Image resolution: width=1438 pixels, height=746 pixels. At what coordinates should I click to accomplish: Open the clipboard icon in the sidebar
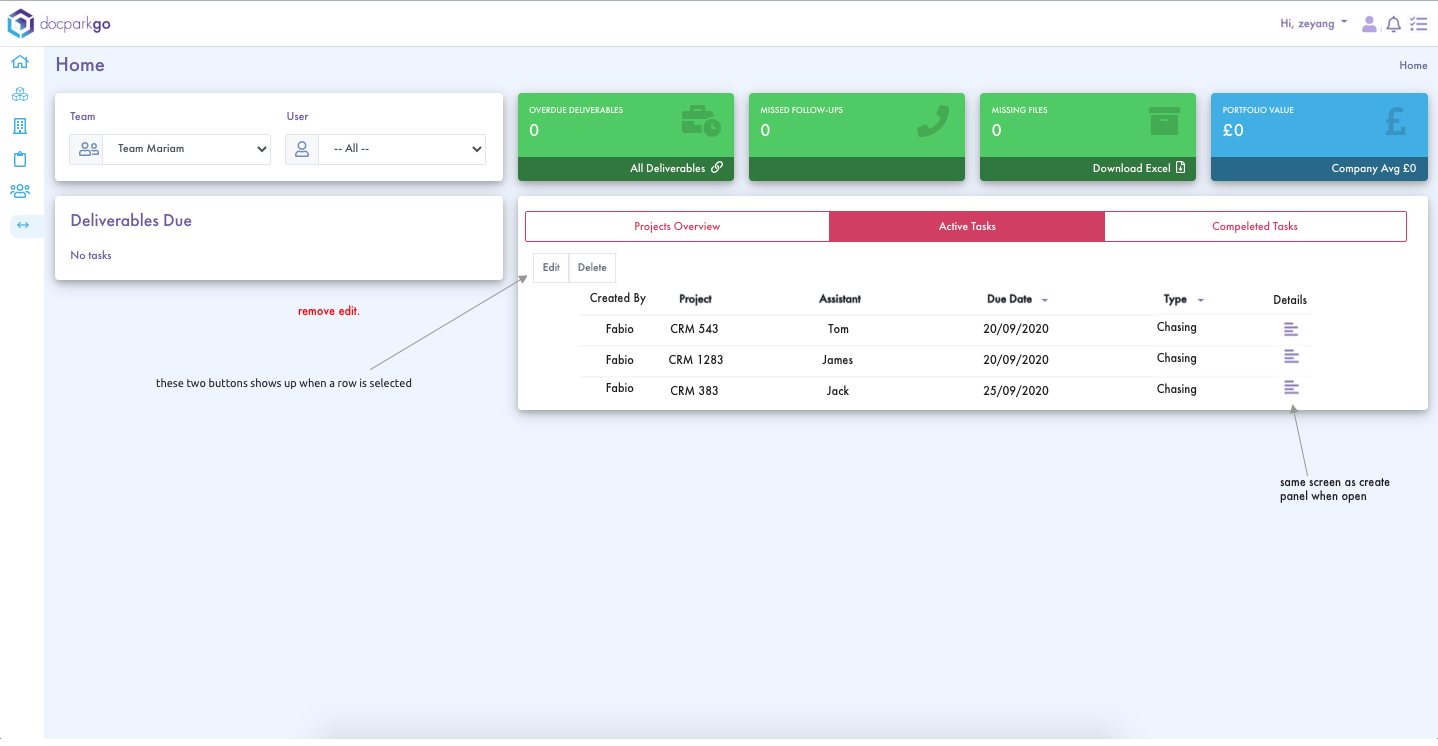[20, 159]
